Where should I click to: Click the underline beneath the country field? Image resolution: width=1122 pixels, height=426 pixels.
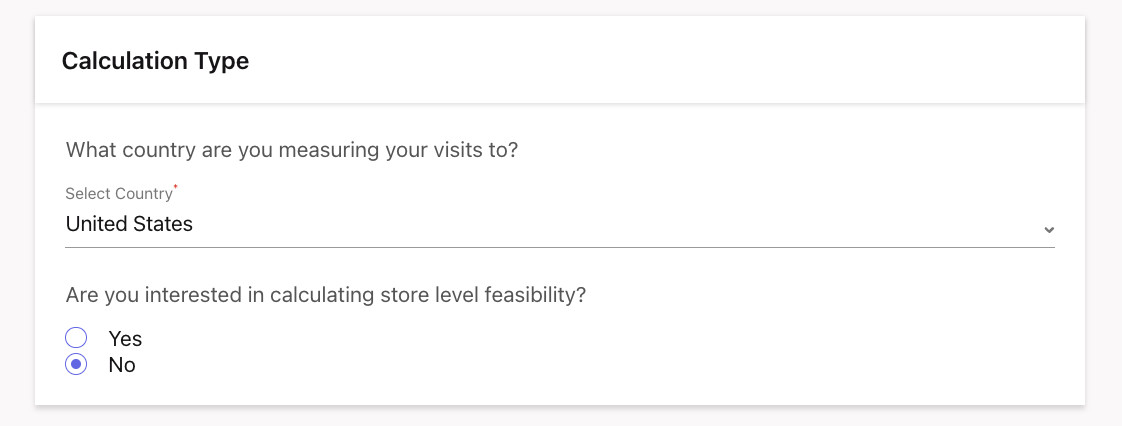point(560,247)
